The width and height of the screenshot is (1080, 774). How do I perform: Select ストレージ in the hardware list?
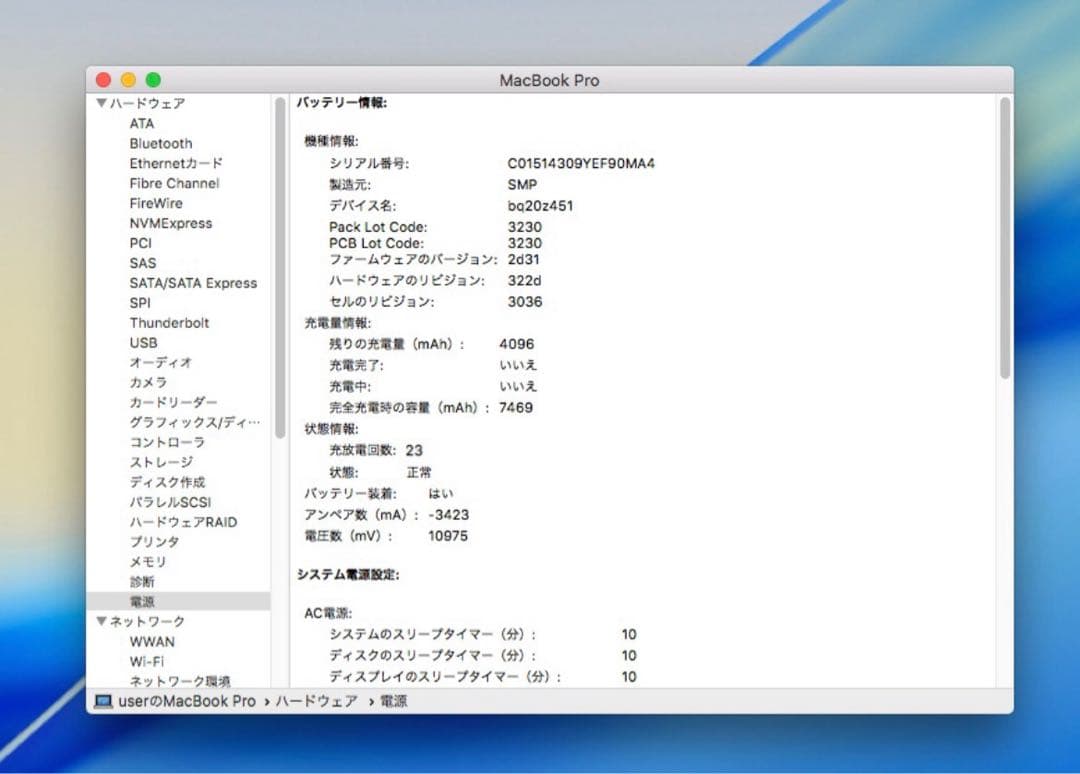(x=160, y=462)
